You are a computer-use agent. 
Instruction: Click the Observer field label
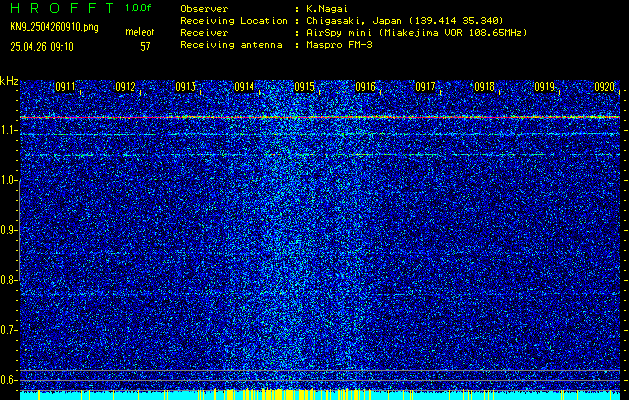click(204, 9)
